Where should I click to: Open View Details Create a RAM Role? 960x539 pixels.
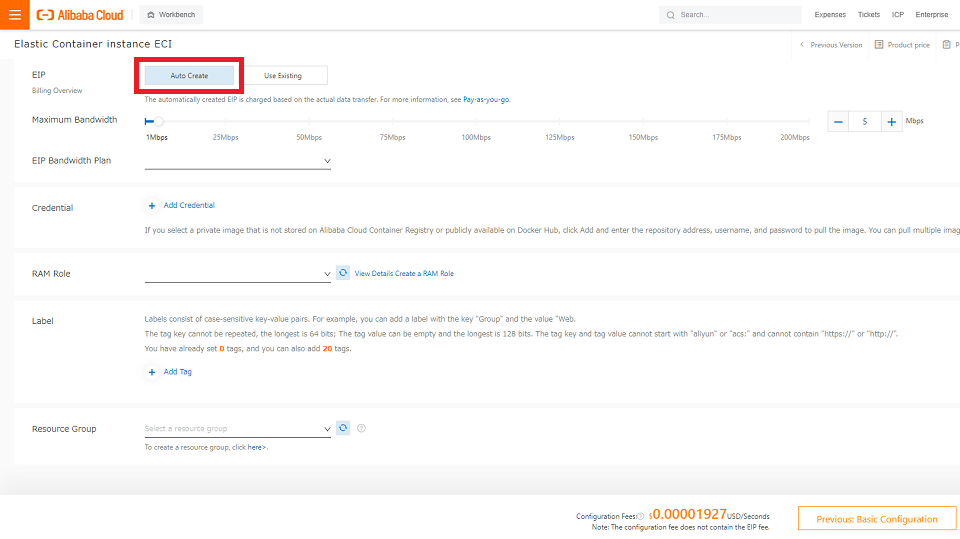pyautogui.click(x=404, y=273)
